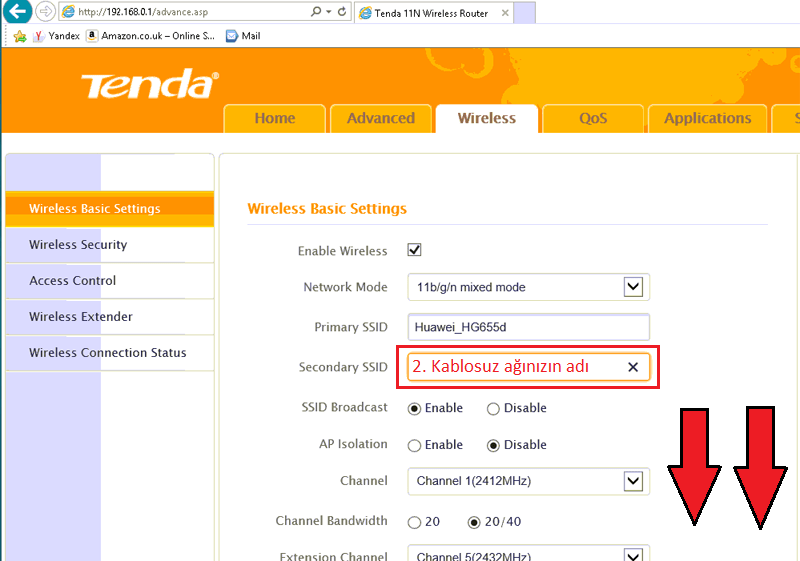Open the Yandex bookmark
Screen dimensions: 800x561
click(x=56, y=36)
